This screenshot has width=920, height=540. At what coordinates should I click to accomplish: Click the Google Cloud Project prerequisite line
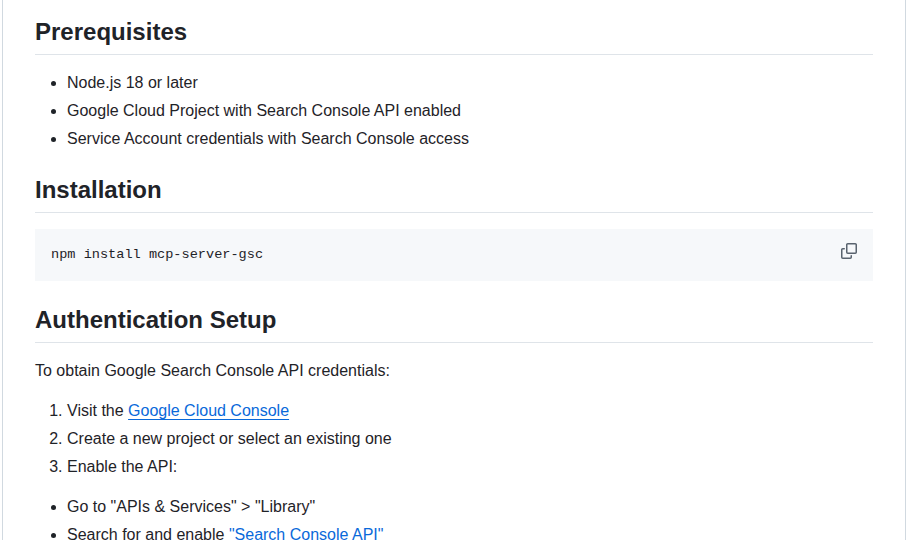(263, 110)
